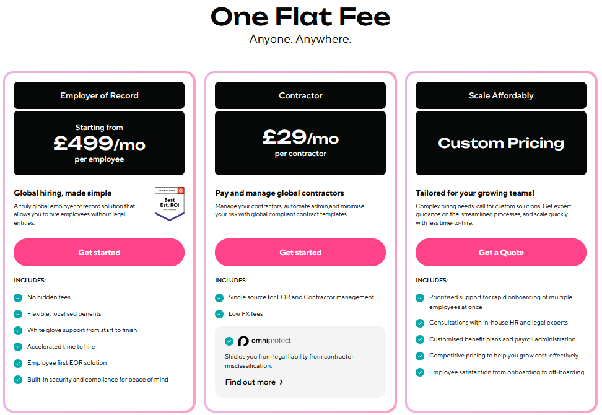Select the Employer of Record header

[x=99, y=95]
